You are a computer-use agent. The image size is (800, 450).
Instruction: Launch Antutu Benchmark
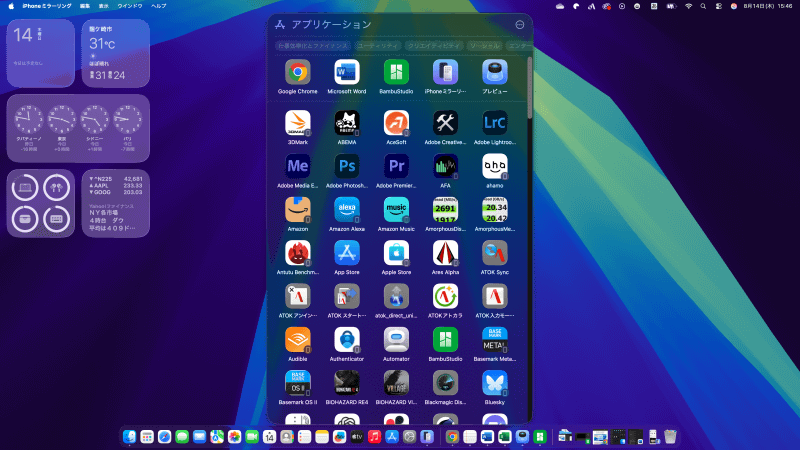tap(297, 253)
